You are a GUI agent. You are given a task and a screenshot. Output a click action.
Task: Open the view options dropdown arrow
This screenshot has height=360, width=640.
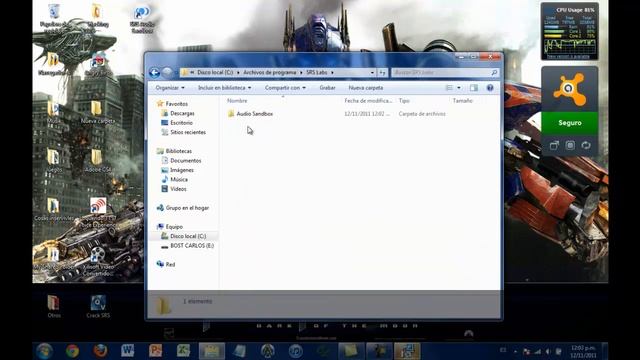[x=459, y=88]
